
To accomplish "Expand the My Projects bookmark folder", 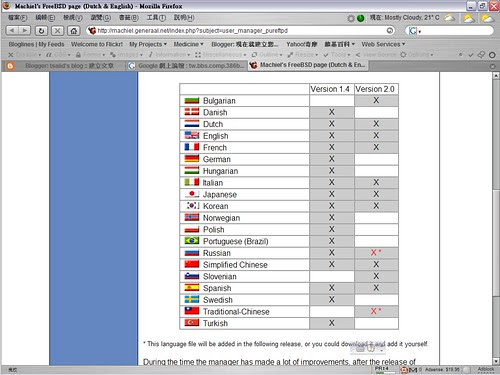I will click(148, 44).
